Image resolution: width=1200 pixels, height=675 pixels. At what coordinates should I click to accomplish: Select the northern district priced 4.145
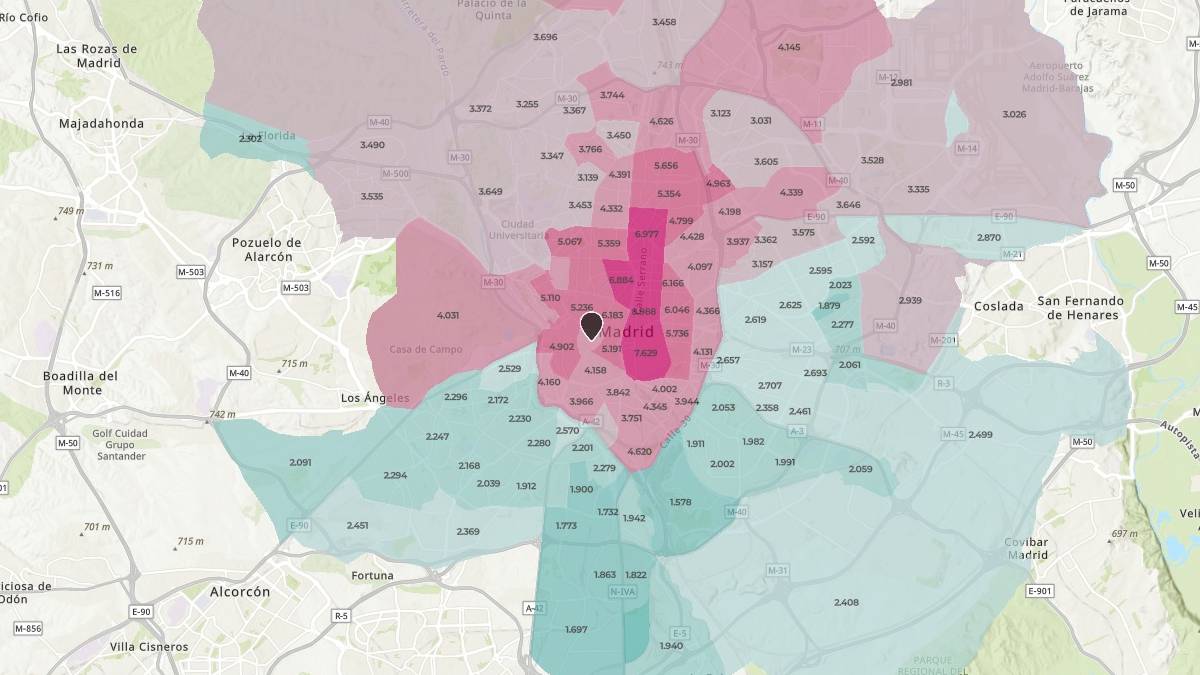[789, 47]
